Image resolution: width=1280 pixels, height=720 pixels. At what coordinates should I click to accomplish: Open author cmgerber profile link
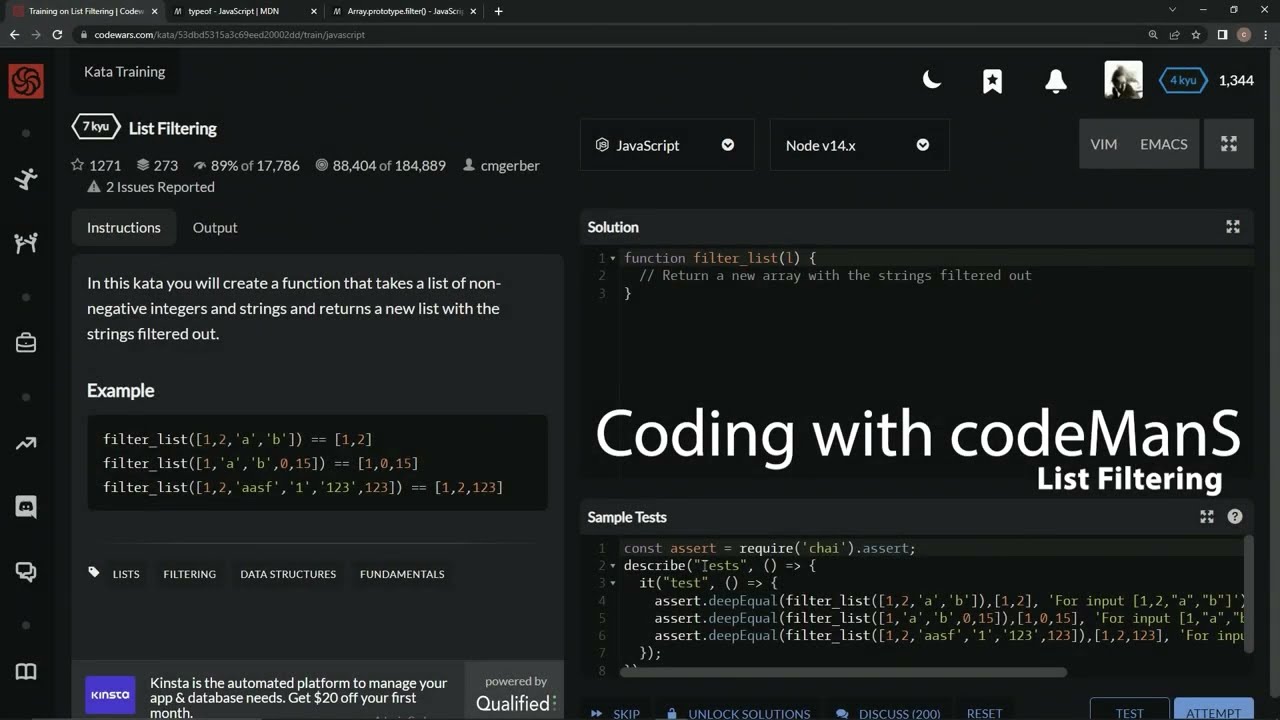(501, 165)
